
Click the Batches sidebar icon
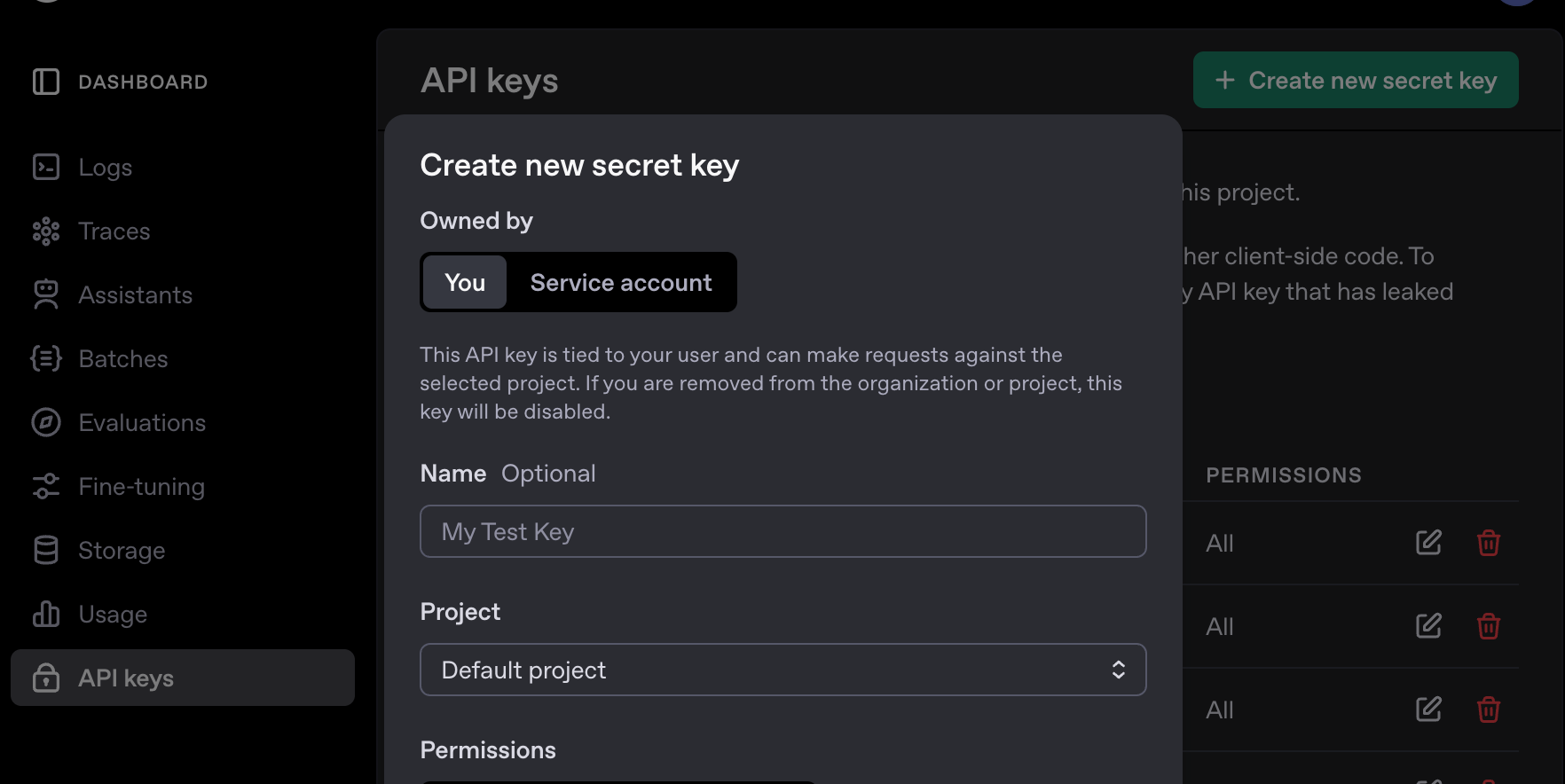(45, 358)
